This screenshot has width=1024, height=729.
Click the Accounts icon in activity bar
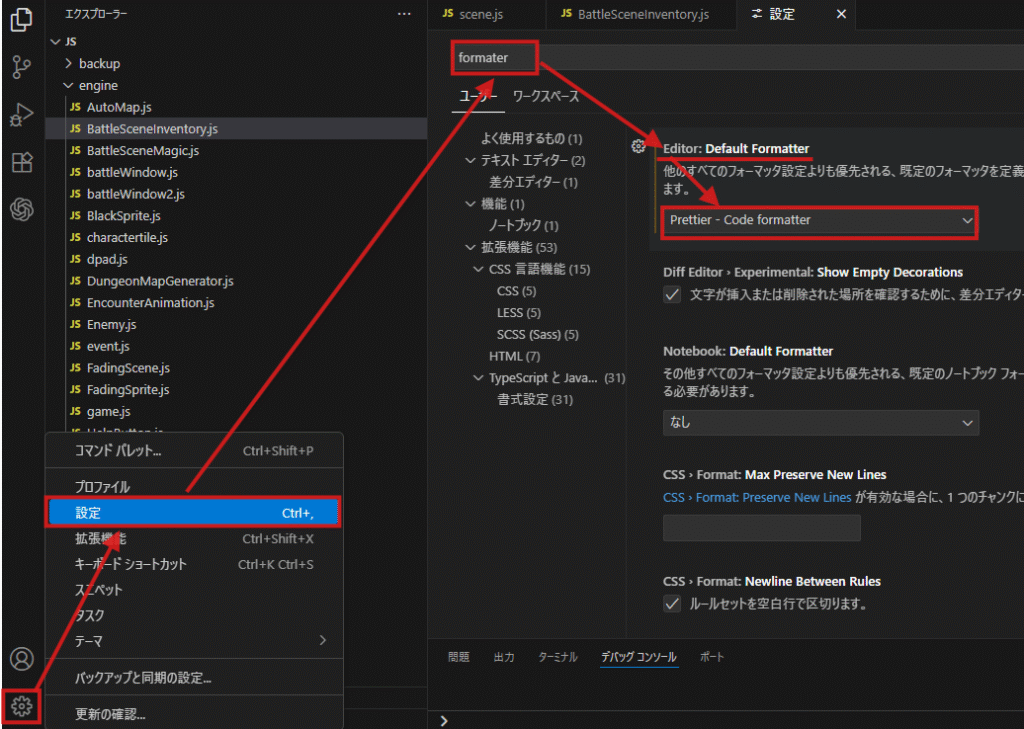pyautogui.click(x=21, y=659)
